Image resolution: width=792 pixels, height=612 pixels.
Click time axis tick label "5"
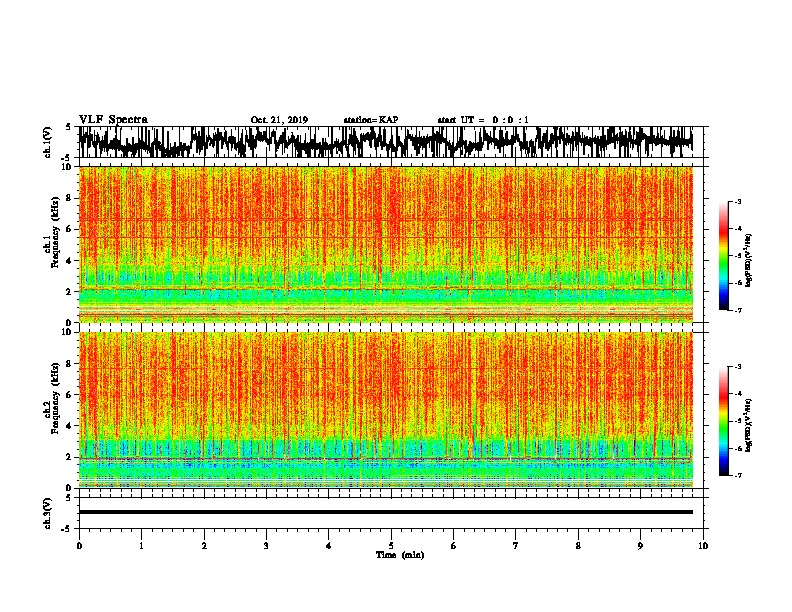(x=391, y=546)
